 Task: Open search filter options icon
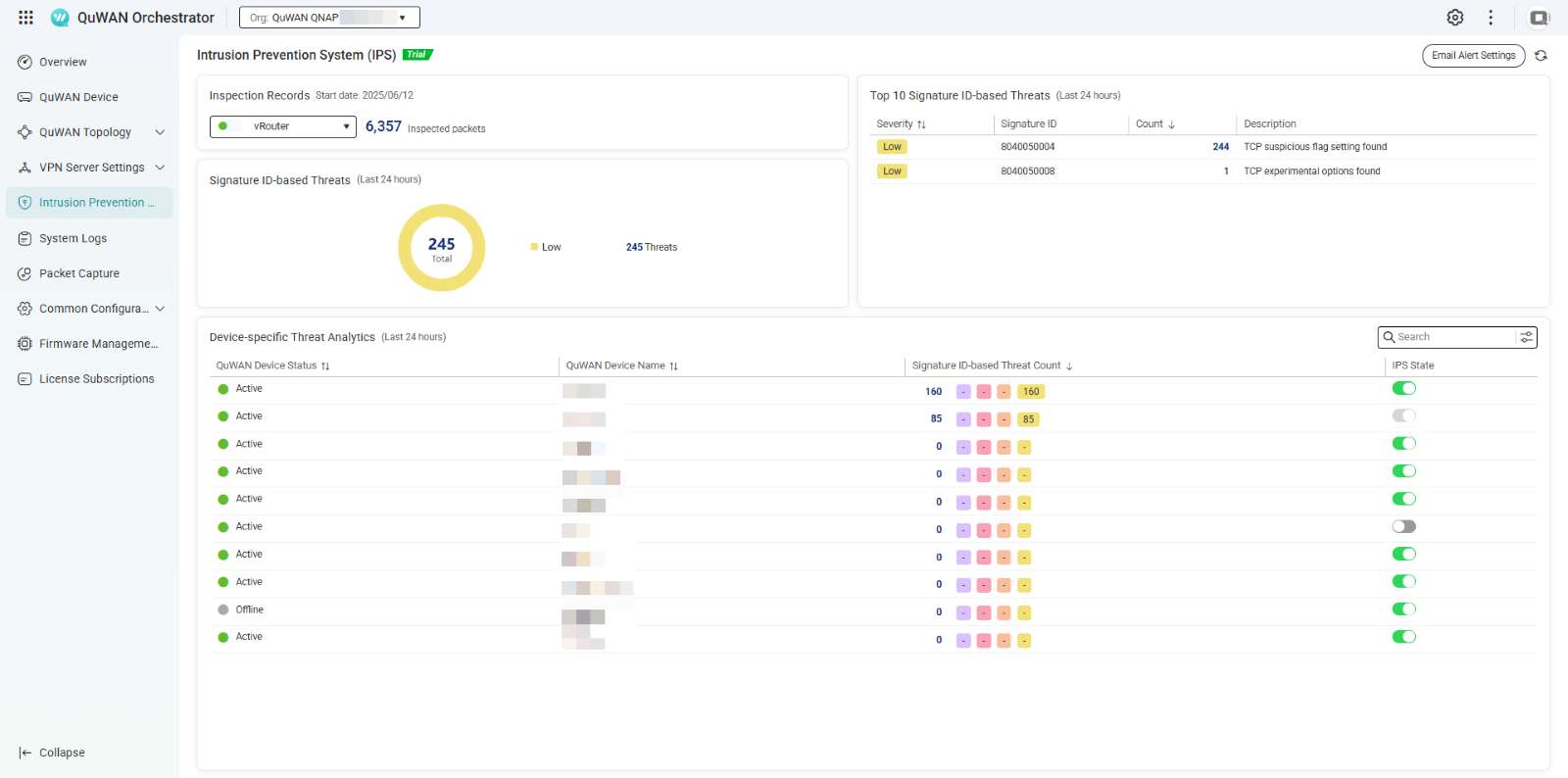[1526, 337]
